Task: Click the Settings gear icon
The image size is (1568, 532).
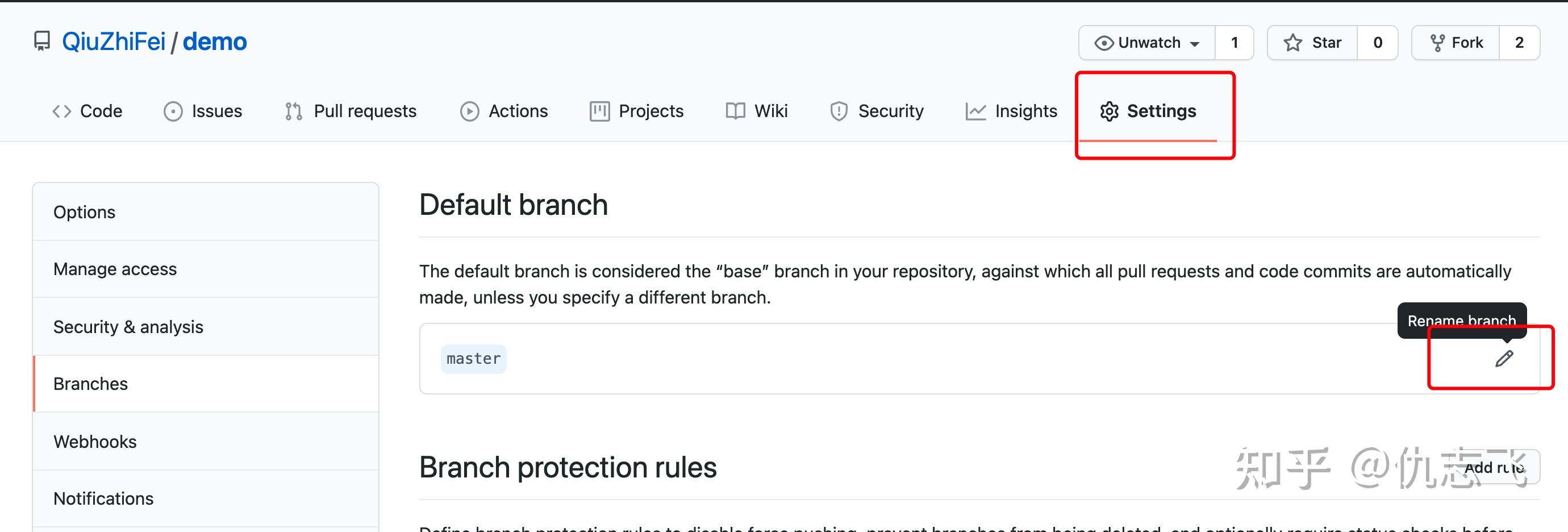Action: click(1110, 111)
